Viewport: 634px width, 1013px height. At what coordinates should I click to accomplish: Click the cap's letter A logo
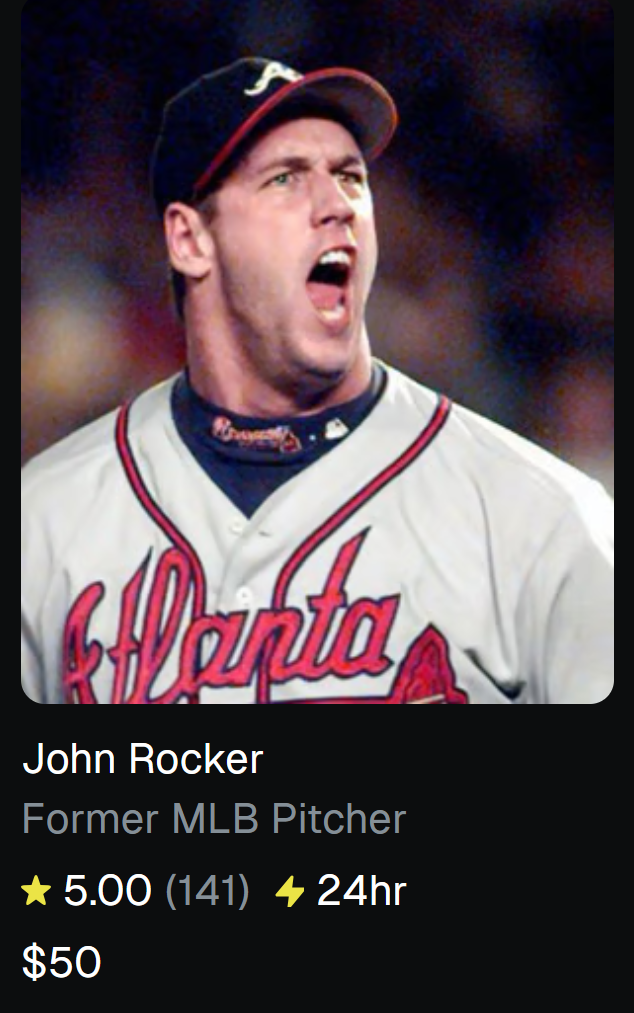pos(271,77)
